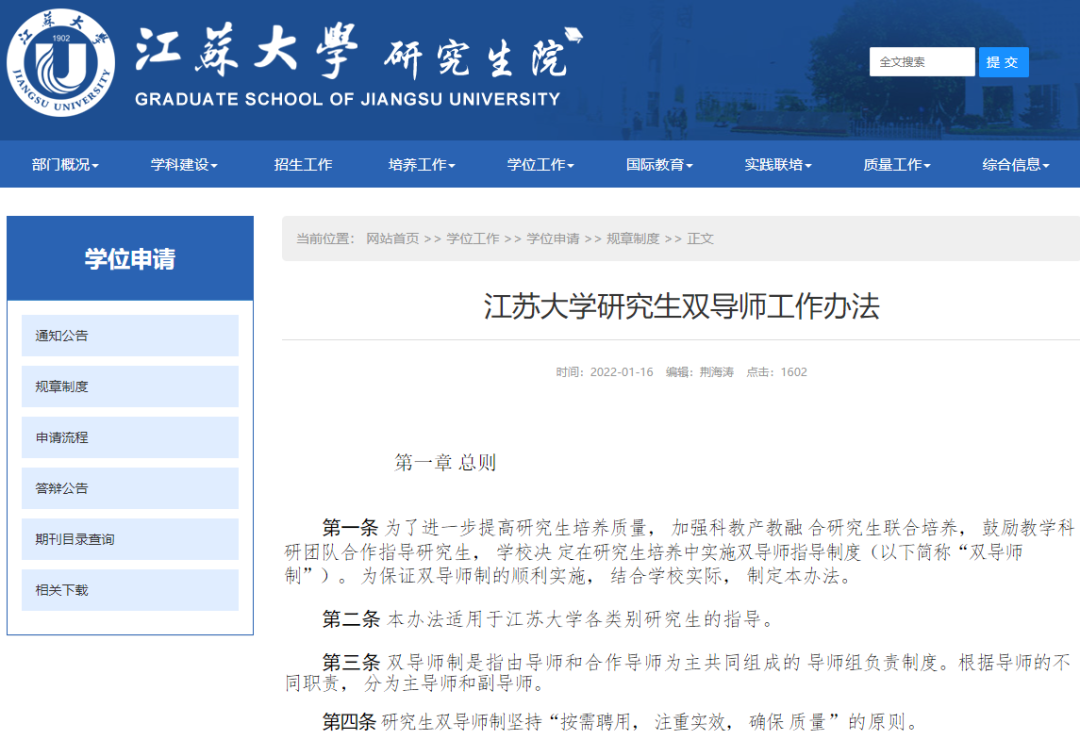Click the 相关下载 sidebar link
1080x740 pixels.
coord(129,590)
